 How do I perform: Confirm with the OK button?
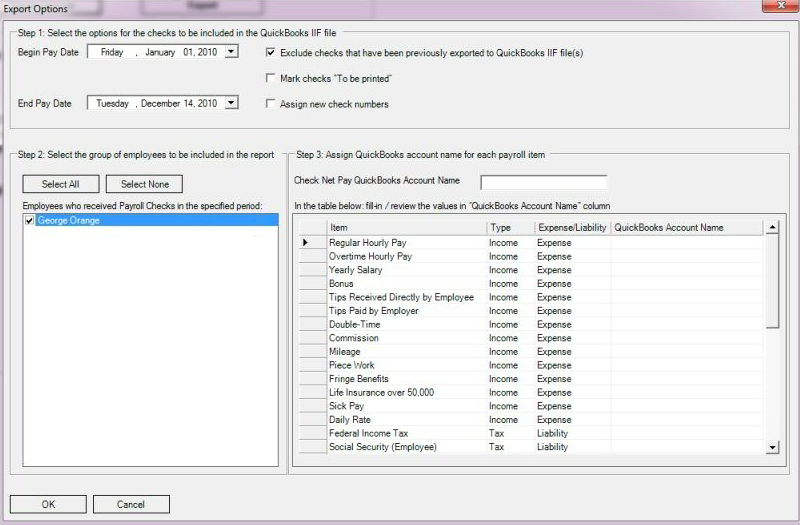(48, 504)
